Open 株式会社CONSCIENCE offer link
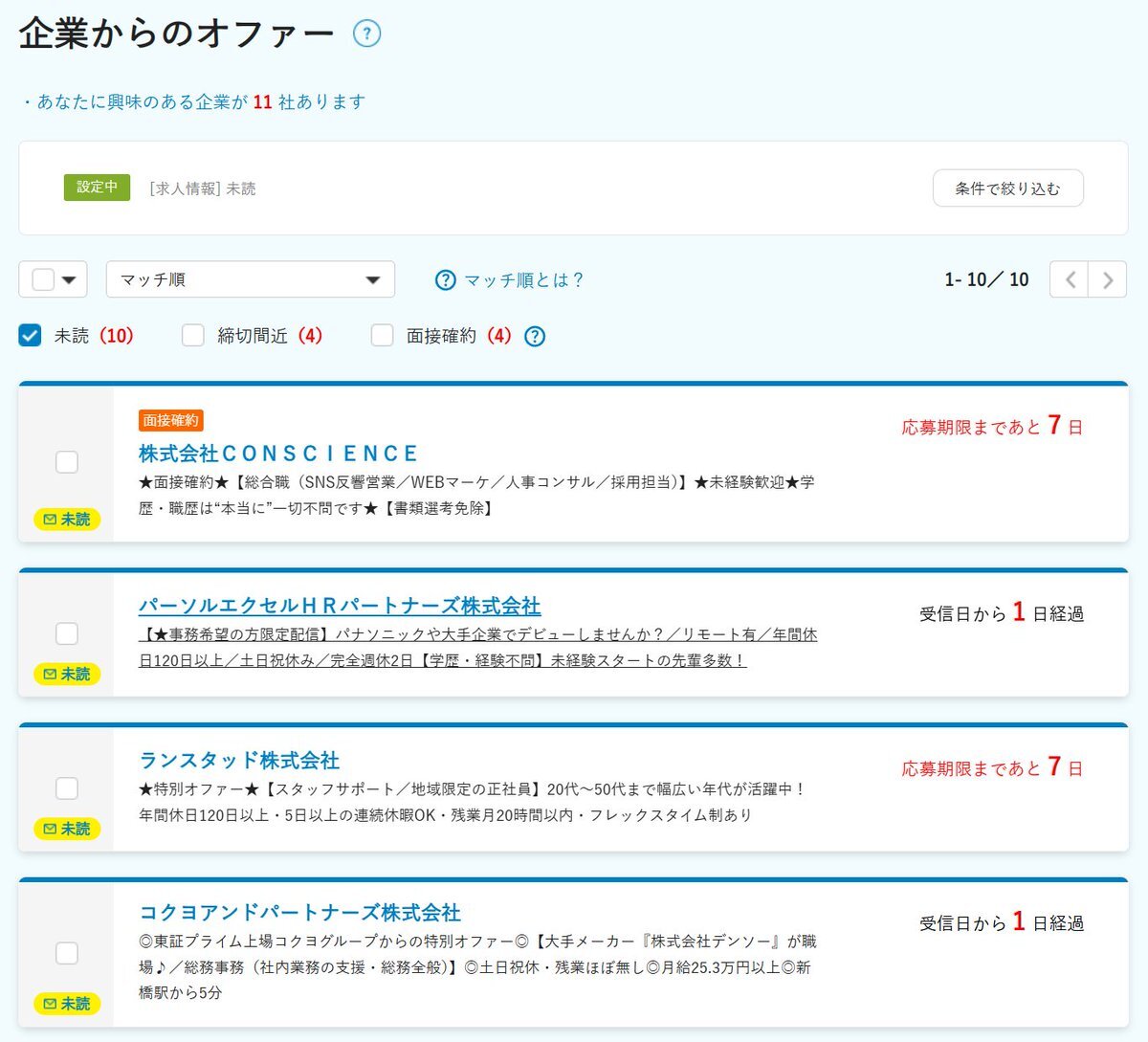 (x=278, y=453)
